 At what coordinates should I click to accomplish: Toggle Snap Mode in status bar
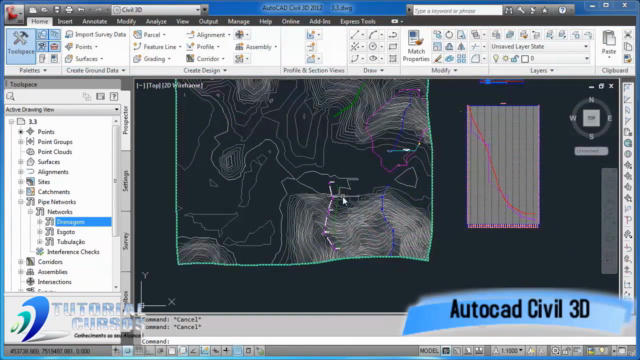click(x=128, y=351)
